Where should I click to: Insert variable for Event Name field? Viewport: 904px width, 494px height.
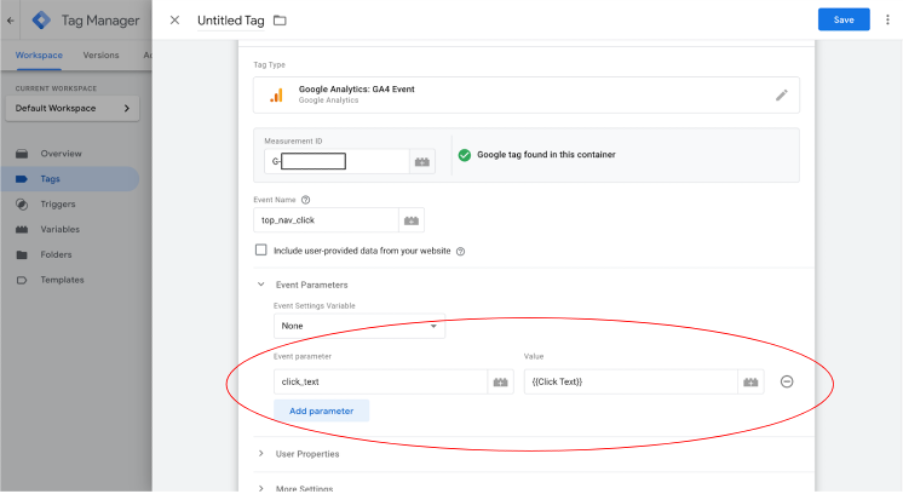[411, 220]
